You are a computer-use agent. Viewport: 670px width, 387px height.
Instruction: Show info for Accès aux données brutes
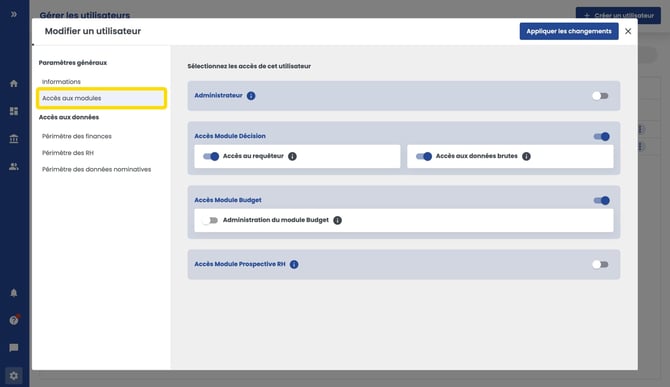[x=526, y=156]
